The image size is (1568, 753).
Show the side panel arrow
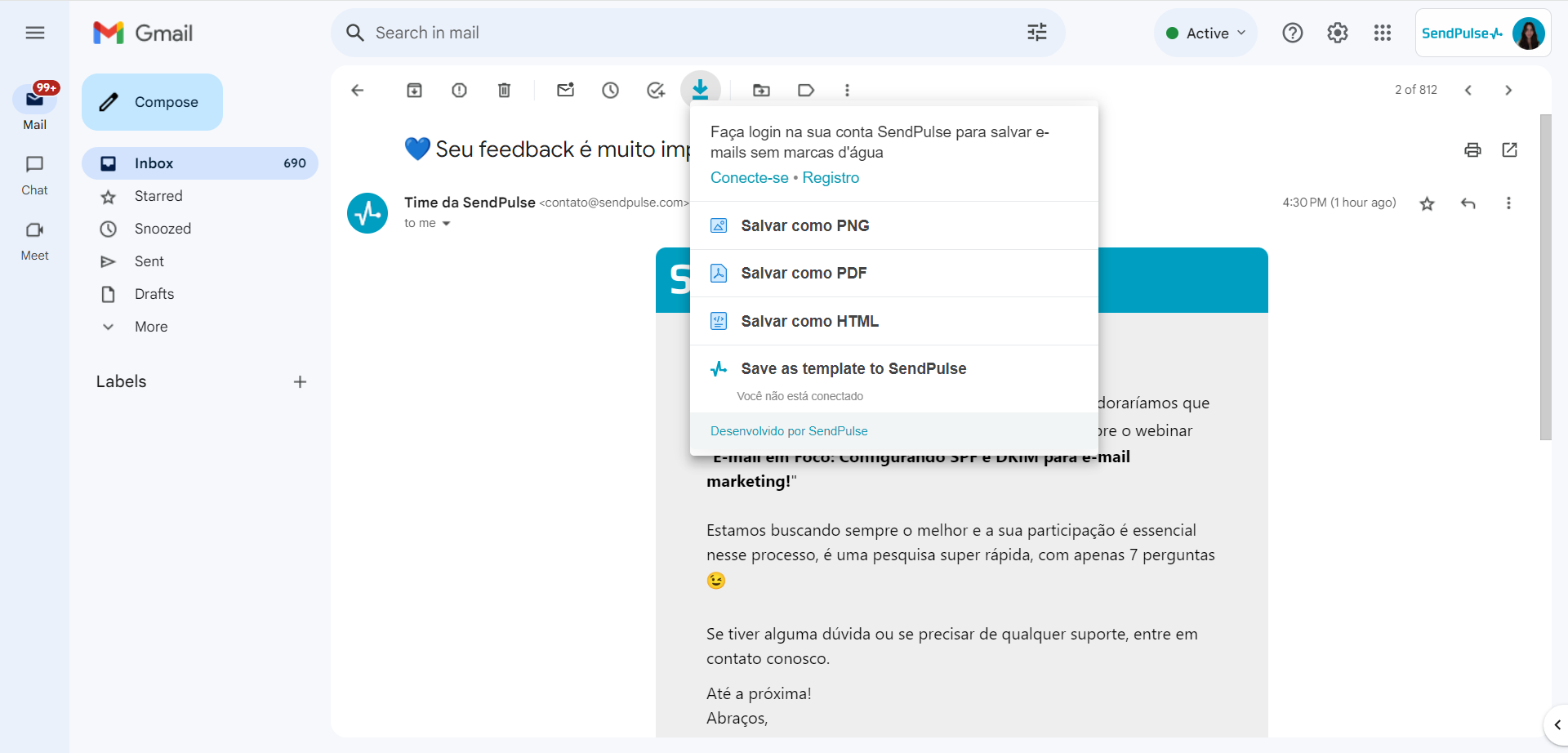pyautogui.click(x=1557, y=725)
